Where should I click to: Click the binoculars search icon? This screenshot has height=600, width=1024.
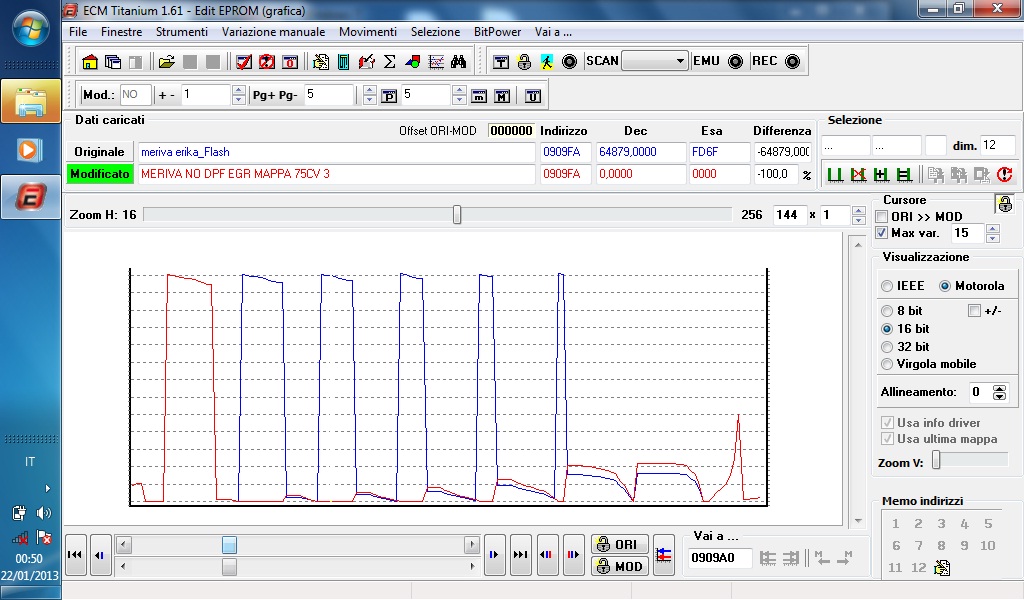click(458, 61)
